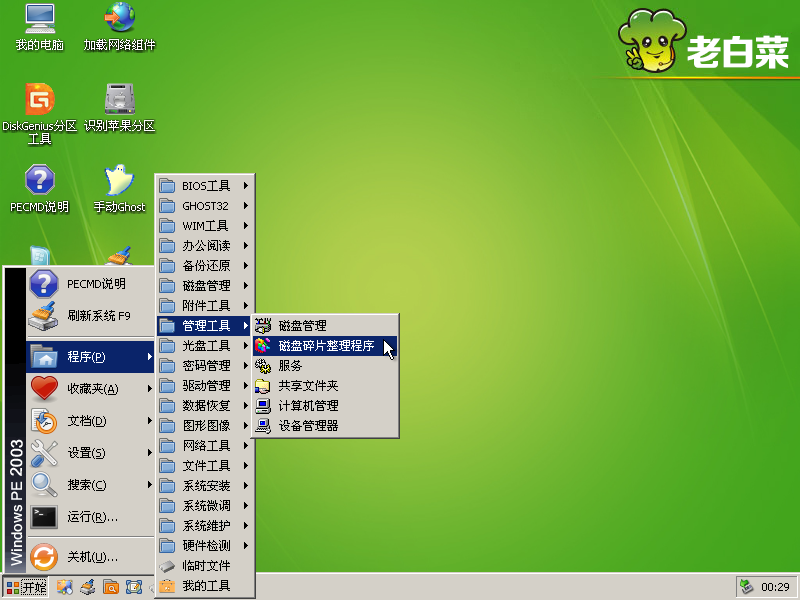Click the 文档(D) clock document icon
The image size is (800, 600).
click(44, 421)
